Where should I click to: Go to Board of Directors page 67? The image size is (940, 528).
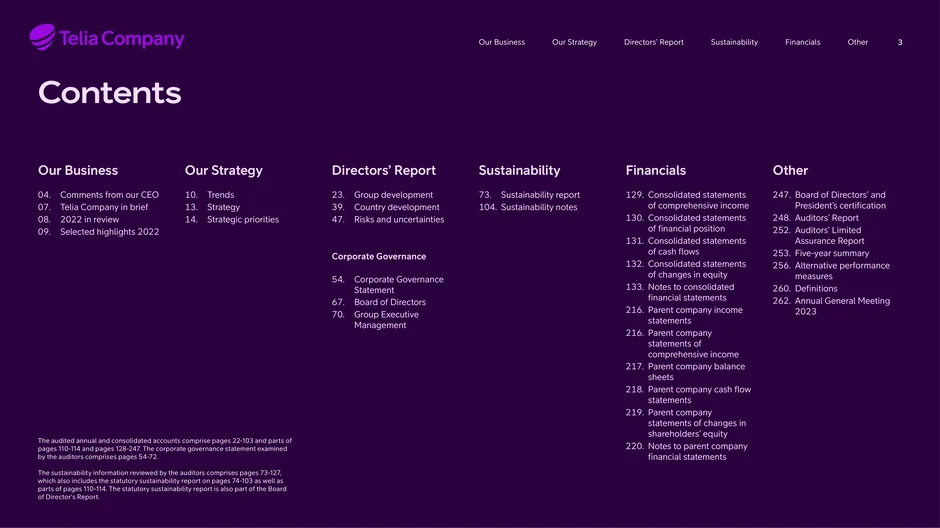click(379, 302)
